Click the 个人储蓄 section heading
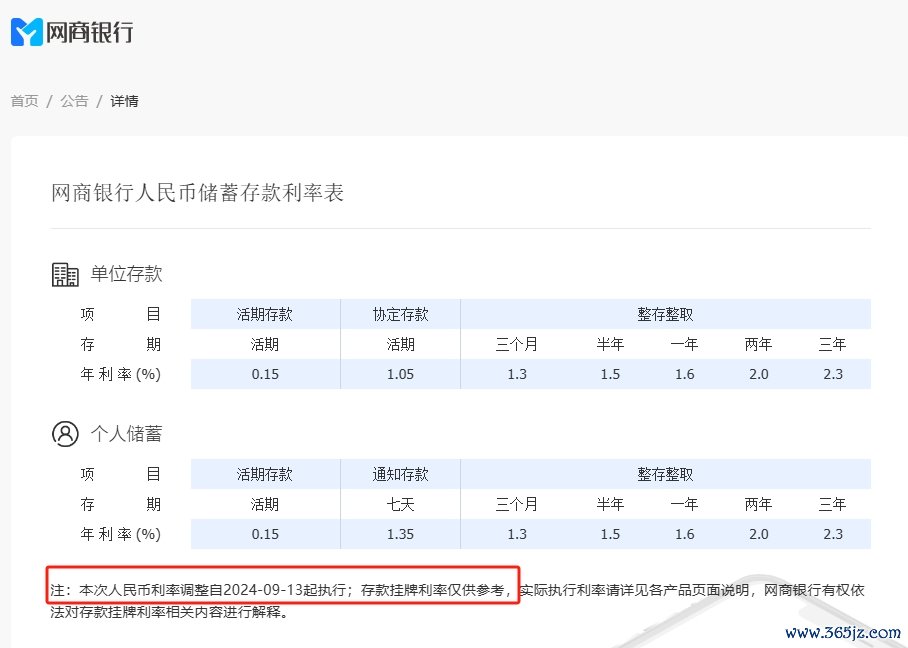The image size is (908, 648). (x=127, y=434)
